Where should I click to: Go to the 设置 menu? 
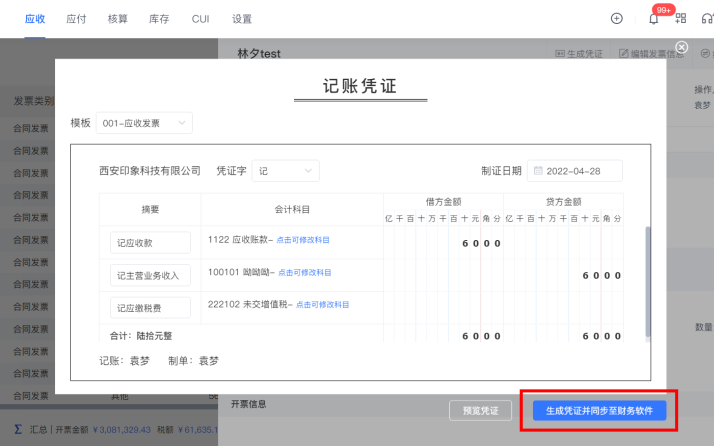click(241, 19)
